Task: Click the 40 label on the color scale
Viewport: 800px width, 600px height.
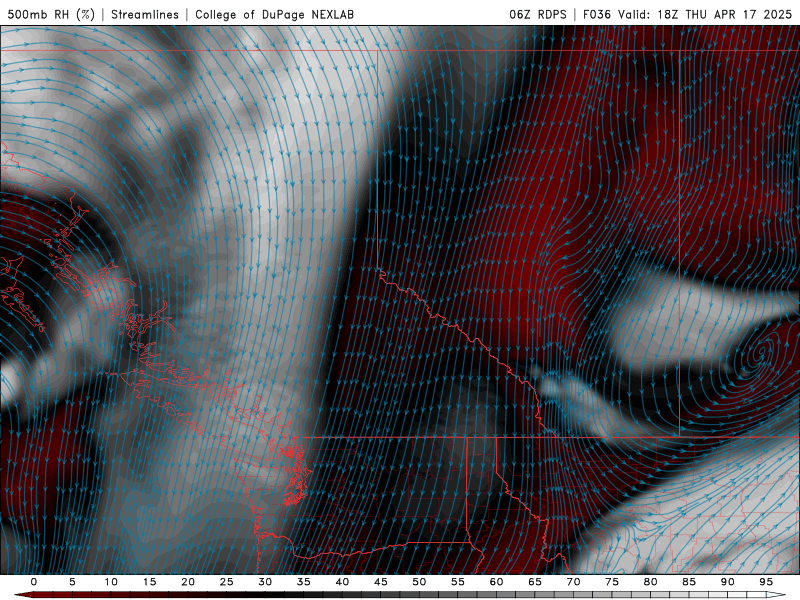Action: coord(342,582)
